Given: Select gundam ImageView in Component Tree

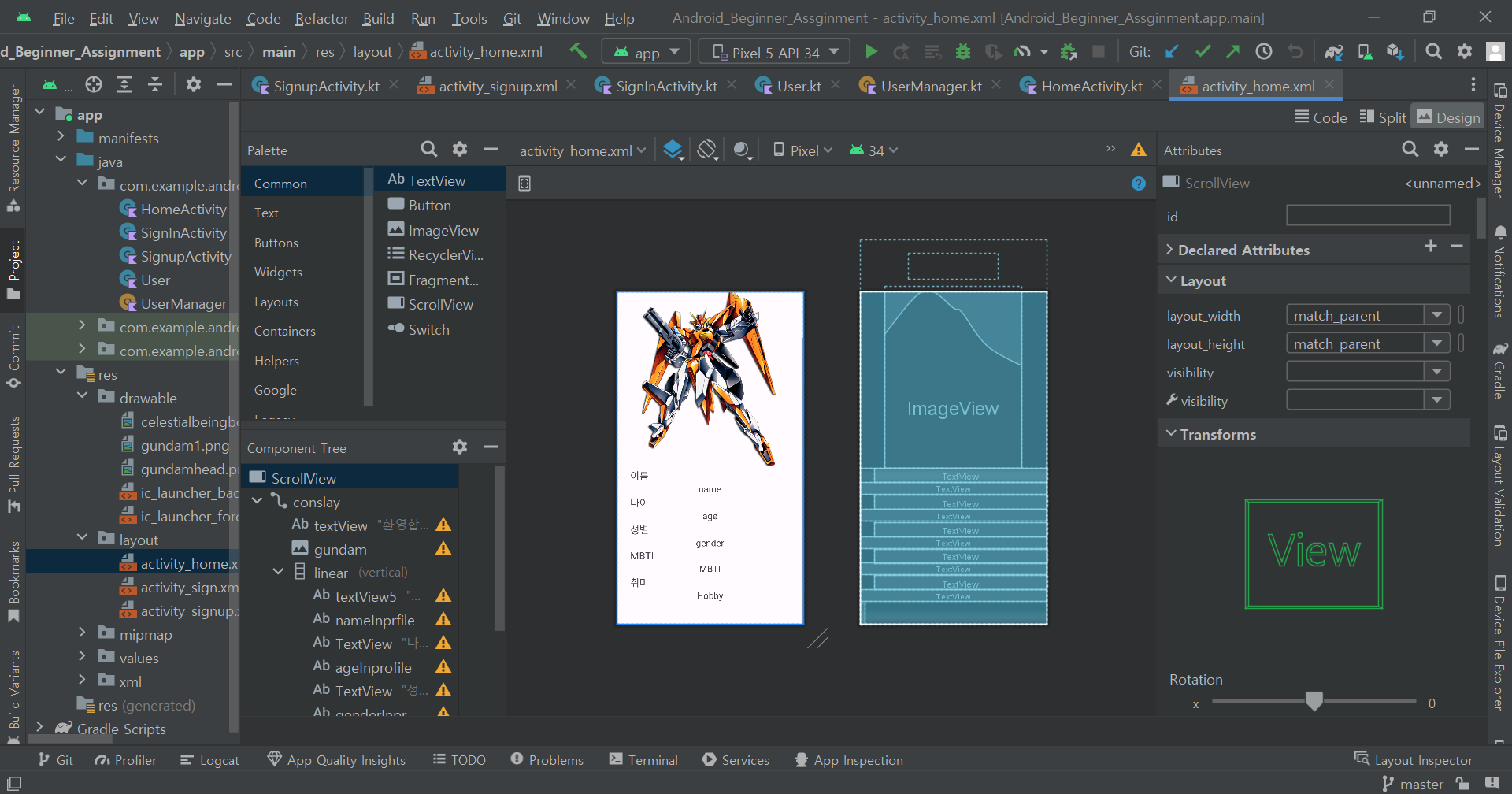Looking at the screenshot, I should 339,549.
